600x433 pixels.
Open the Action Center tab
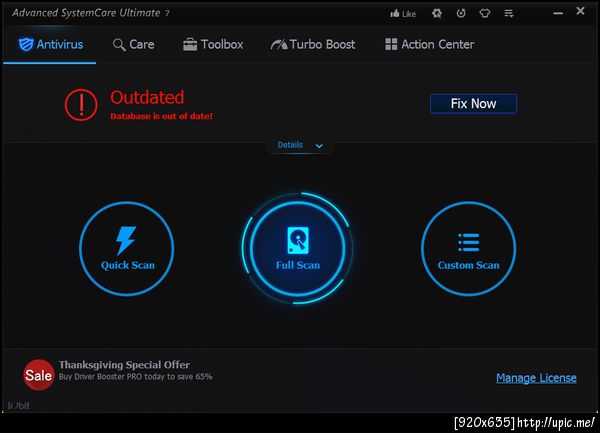click(x=429, y=44)
